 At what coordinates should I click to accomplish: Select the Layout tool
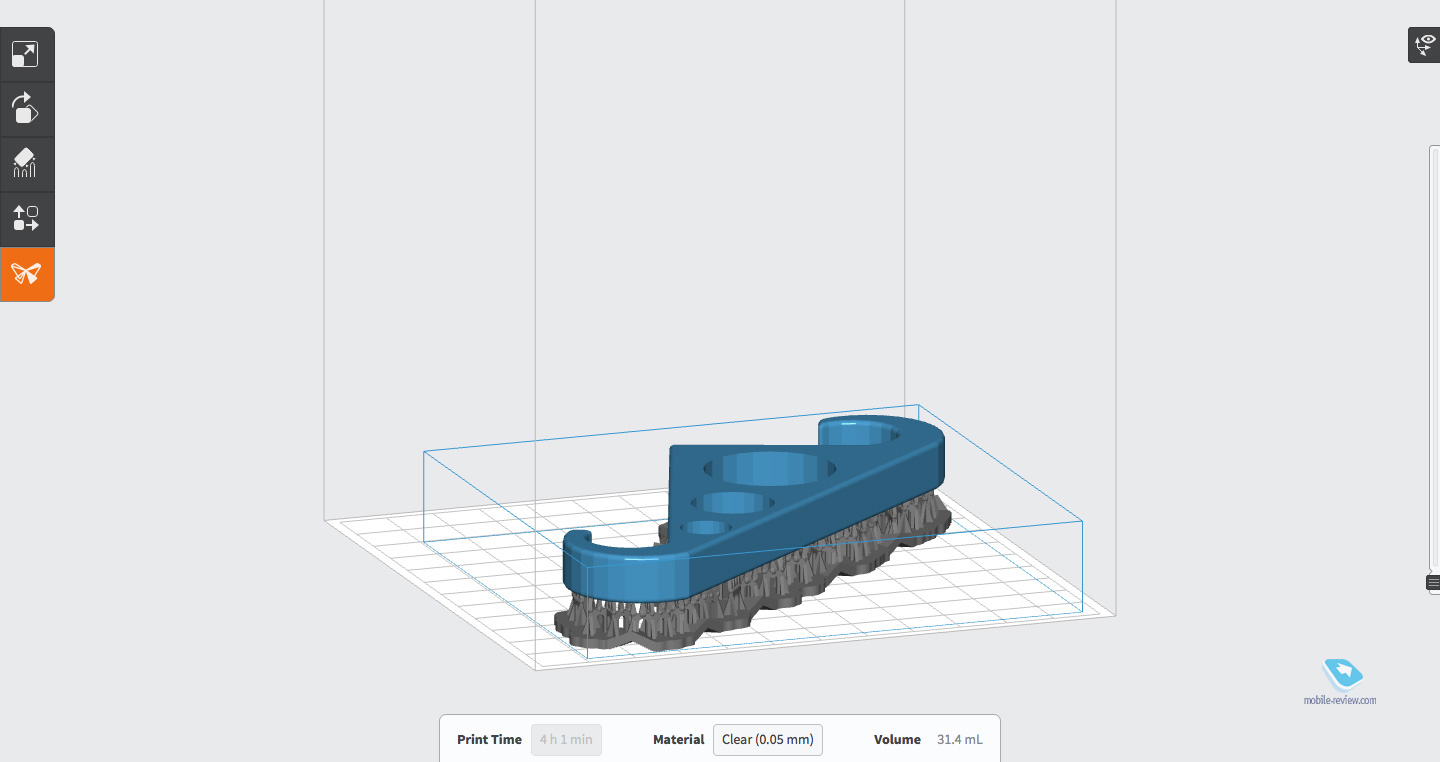[x=26, y=218]
